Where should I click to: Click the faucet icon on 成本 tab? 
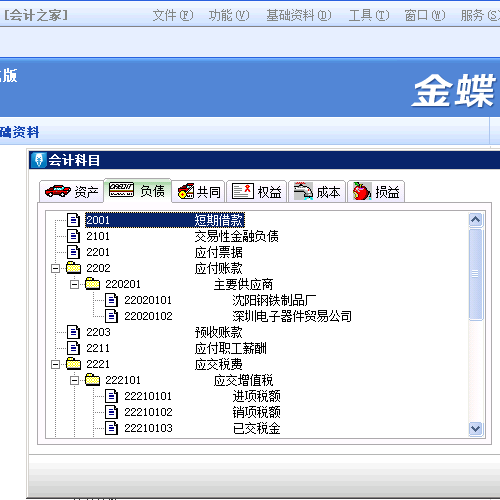[303, 191]
